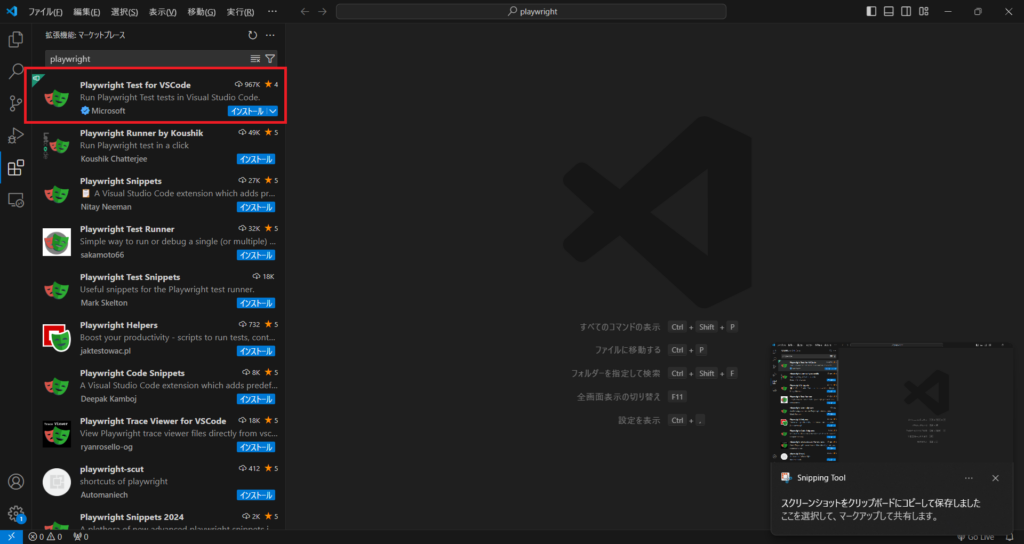The width and height of the screenshot is (1024, 544).
Task: Open the Source Control view
Action: [x=16, y=104]
